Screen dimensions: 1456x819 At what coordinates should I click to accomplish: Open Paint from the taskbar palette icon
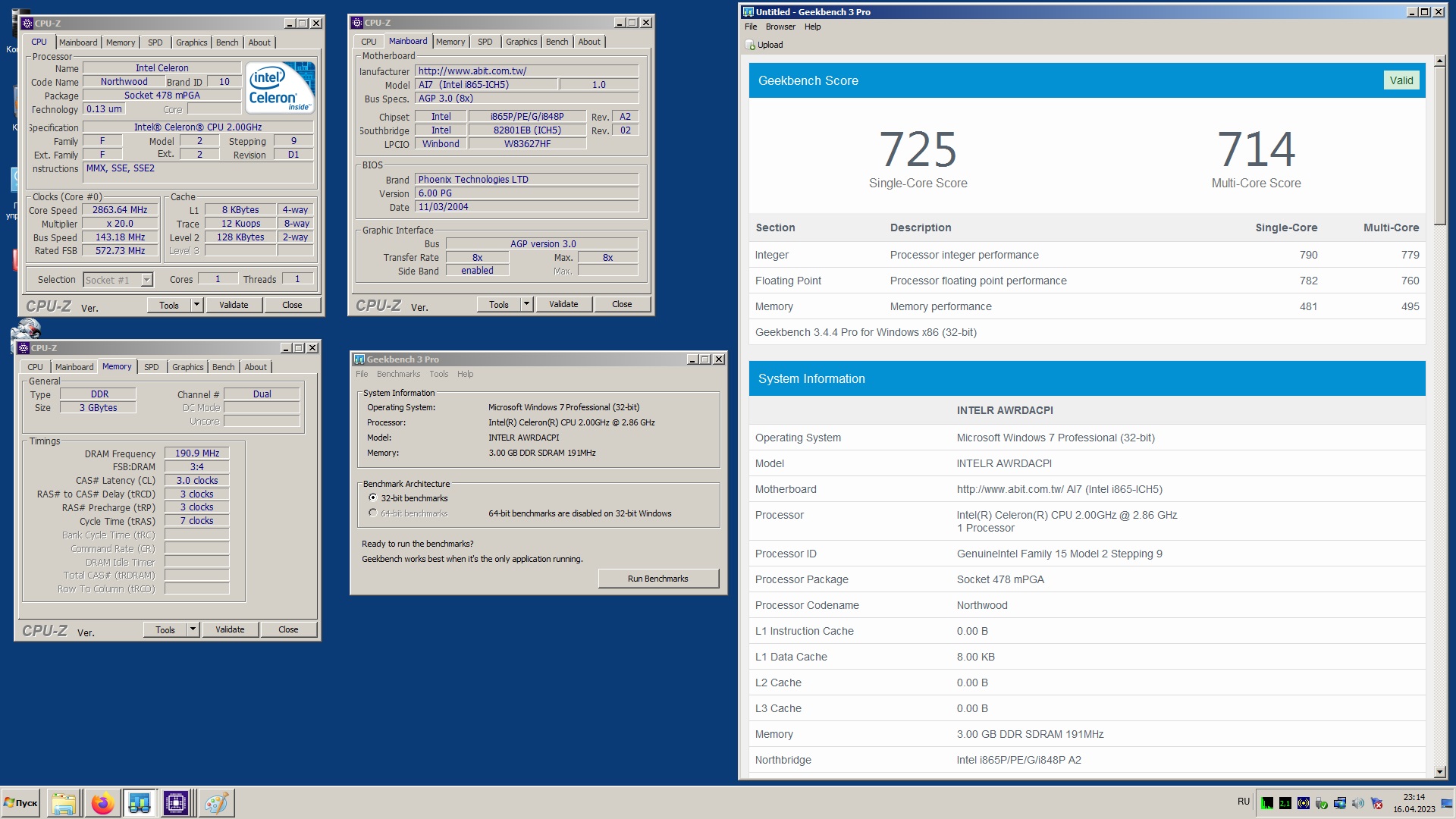tap(216, 803)
